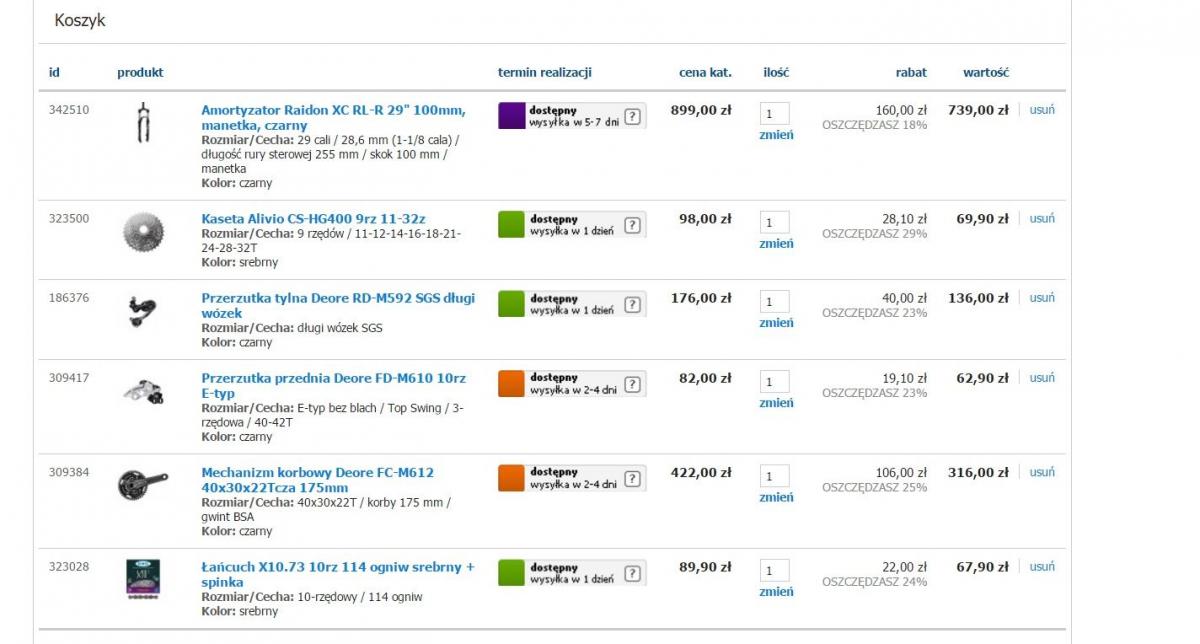Click quantity field for Łańcuch X10.73
The width and height of the screenshot is (1200, 644).
(774, 570)
